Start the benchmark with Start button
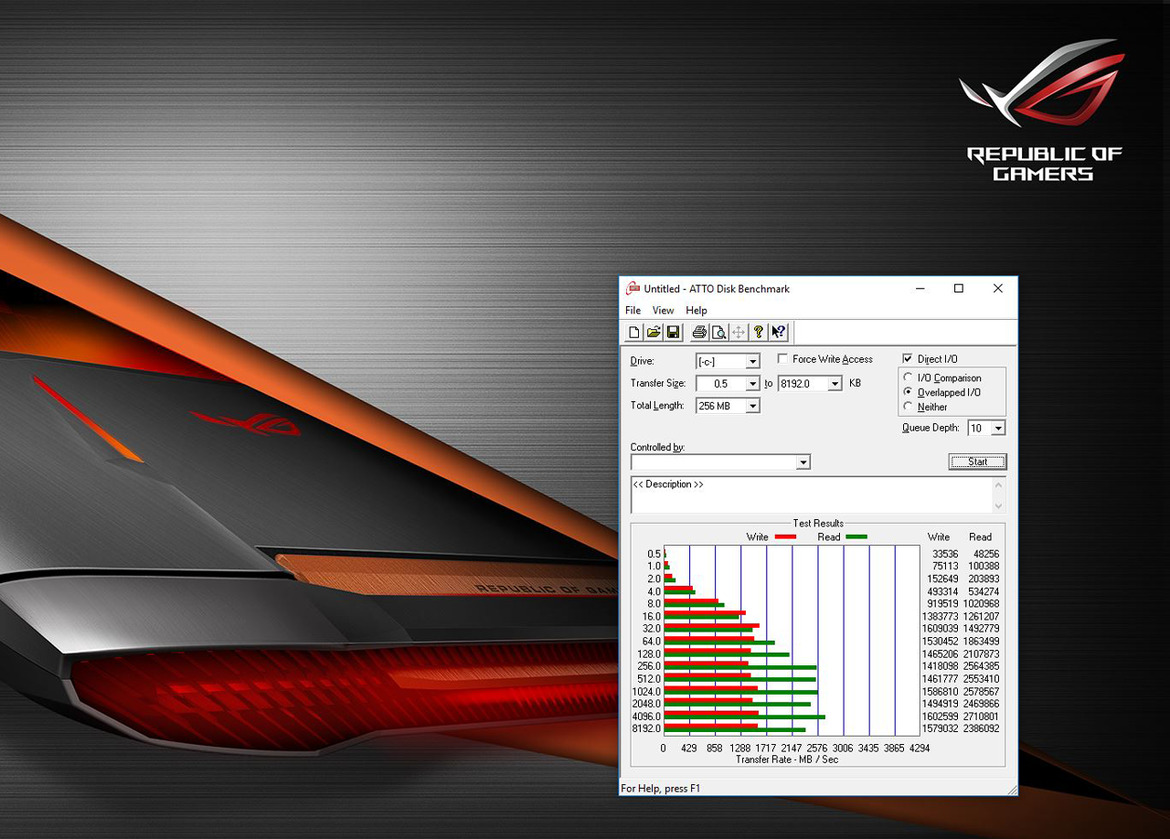 click(977, 462)
